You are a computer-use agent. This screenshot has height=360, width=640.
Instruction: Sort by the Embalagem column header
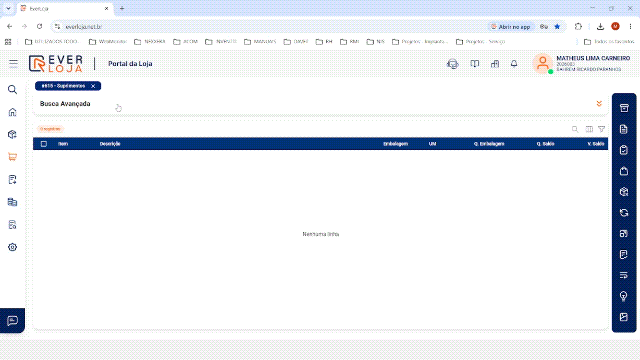click(395, 144)
